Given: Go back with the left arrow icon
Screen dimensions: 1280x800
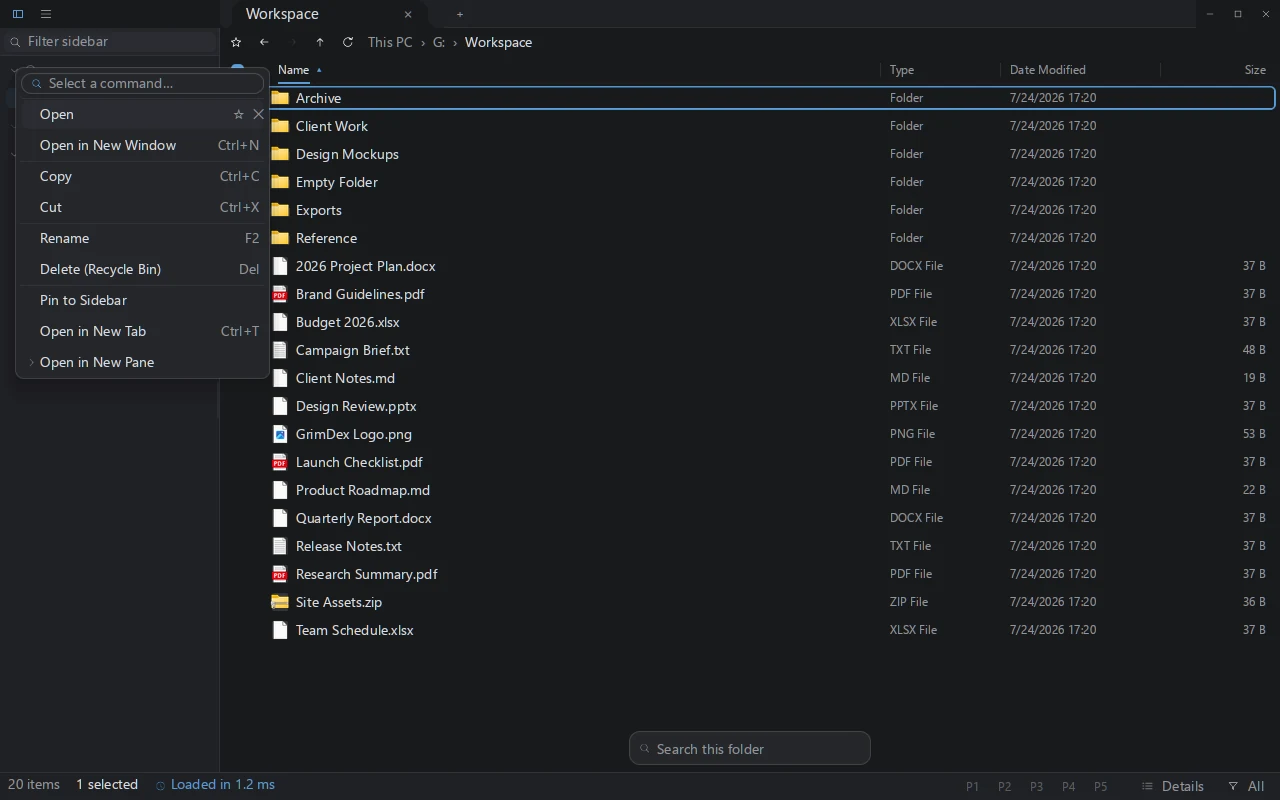Looking at the screenshot, I should (264, 42).
